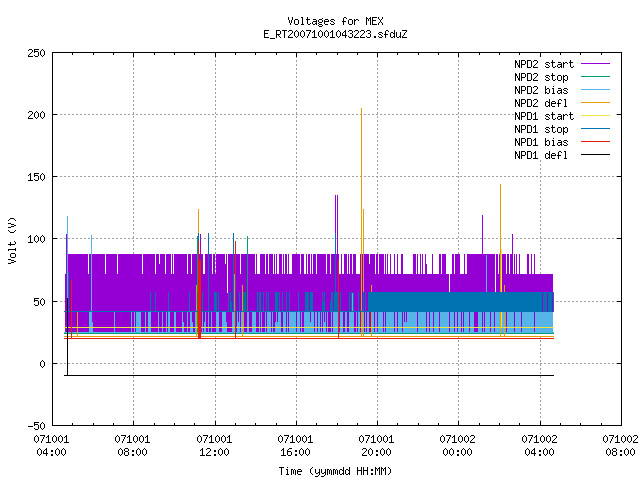
Task: Click the yellow NPD1 start legend line
Action: (596, 116)
